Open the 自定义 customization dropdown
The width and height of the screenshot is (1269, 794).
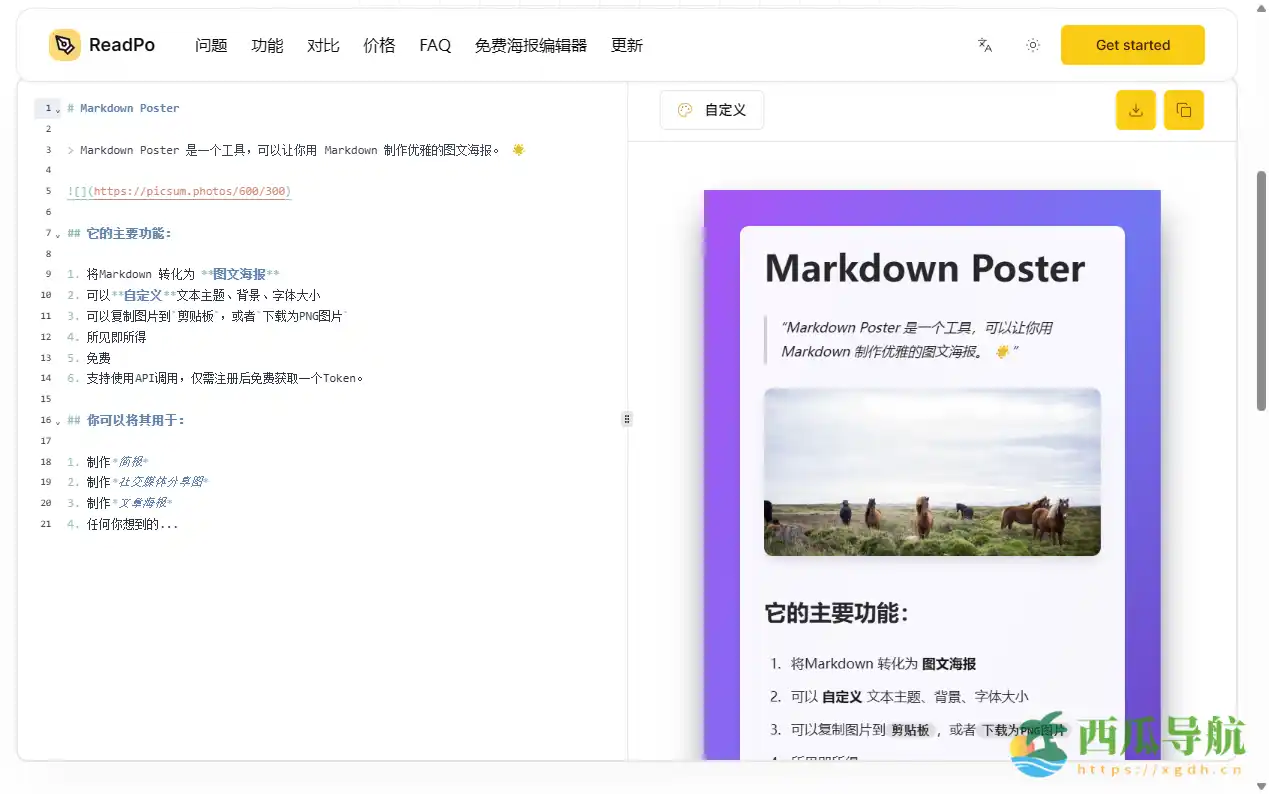click(x=711, y=110)
